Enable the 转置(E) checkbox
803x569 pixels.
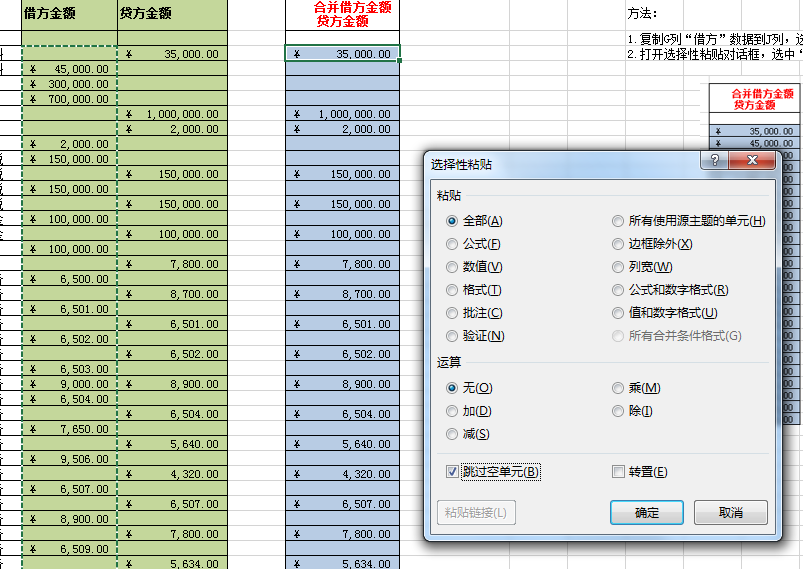(618, 472)
